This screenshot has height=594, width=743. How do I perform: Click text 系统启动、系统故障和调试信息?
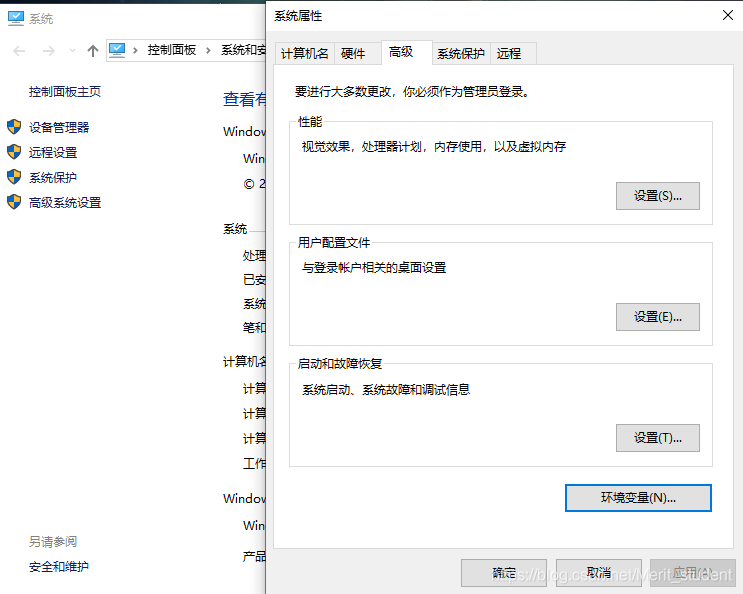coord(386,390)
